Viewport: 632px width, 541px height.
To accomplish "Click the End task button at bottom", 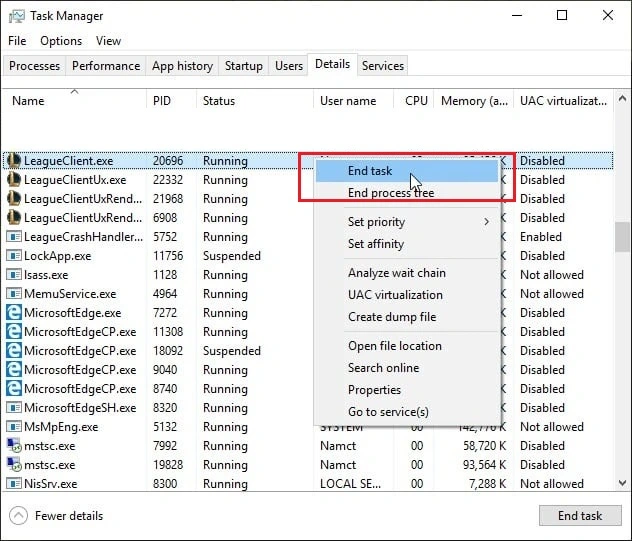I will (580, 516).
